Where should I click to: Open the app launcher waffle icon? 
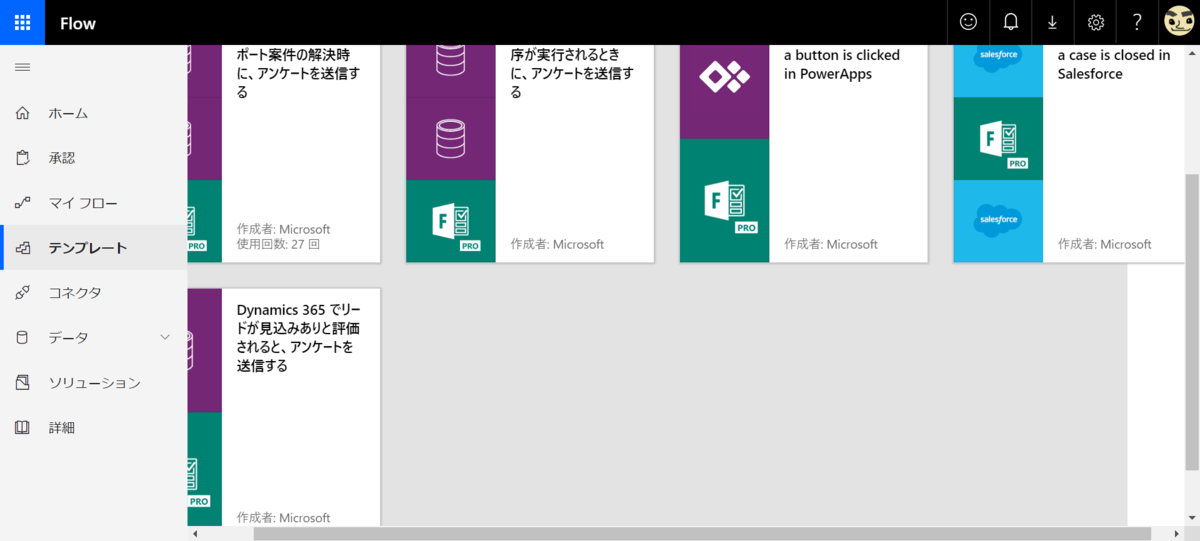22,22
